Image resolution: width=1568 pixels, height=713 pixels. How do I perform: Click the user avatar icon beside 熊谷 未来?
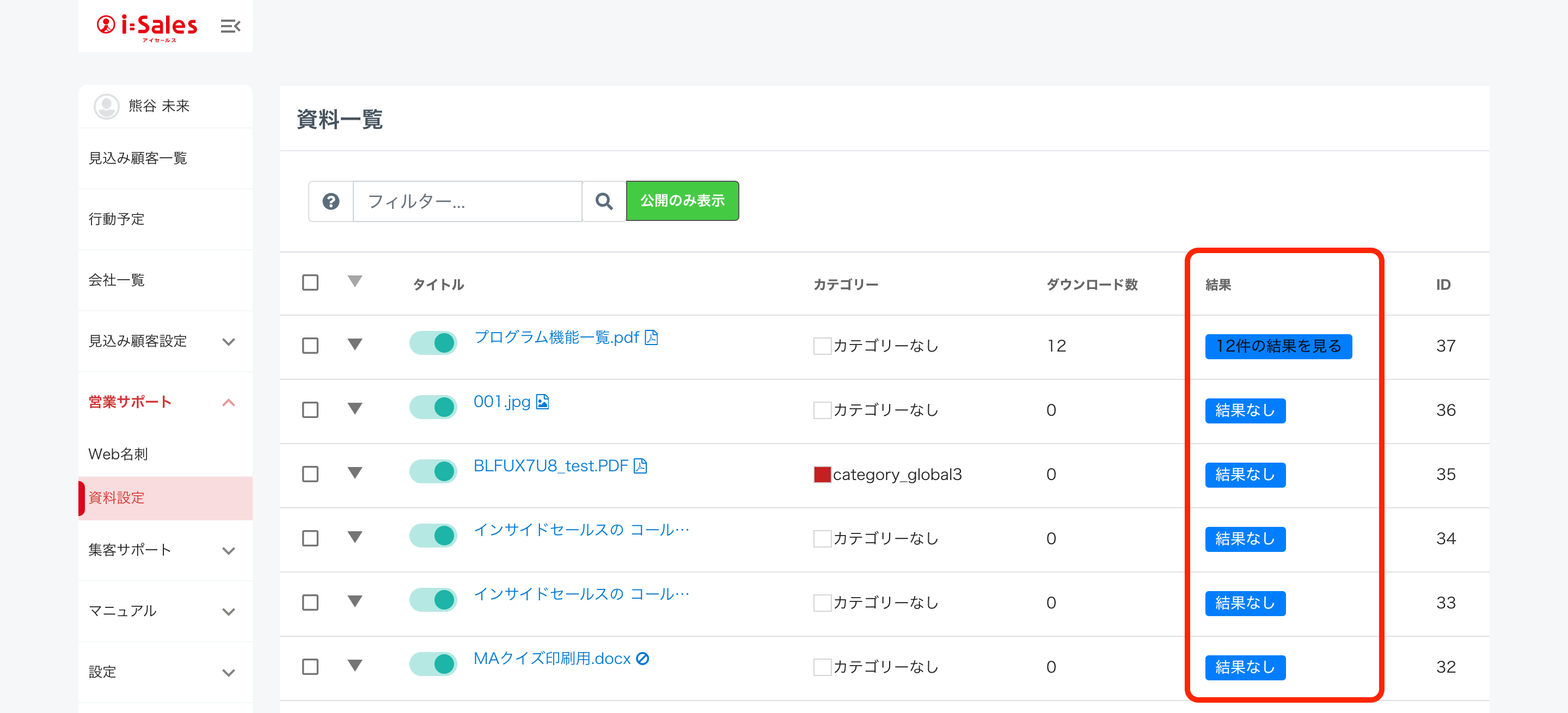(107, 107)
